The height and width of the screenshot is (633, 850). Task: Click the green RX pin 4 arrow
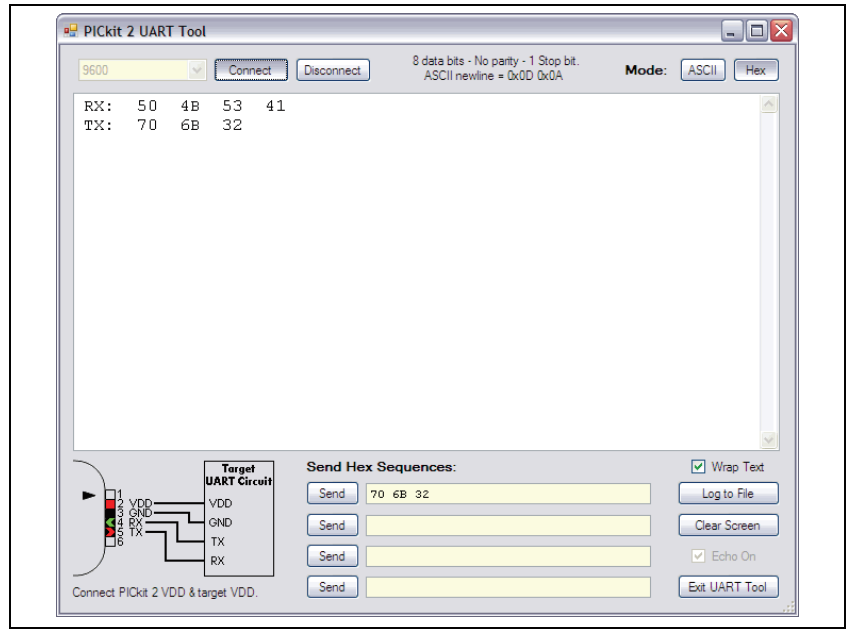point(110,522)
